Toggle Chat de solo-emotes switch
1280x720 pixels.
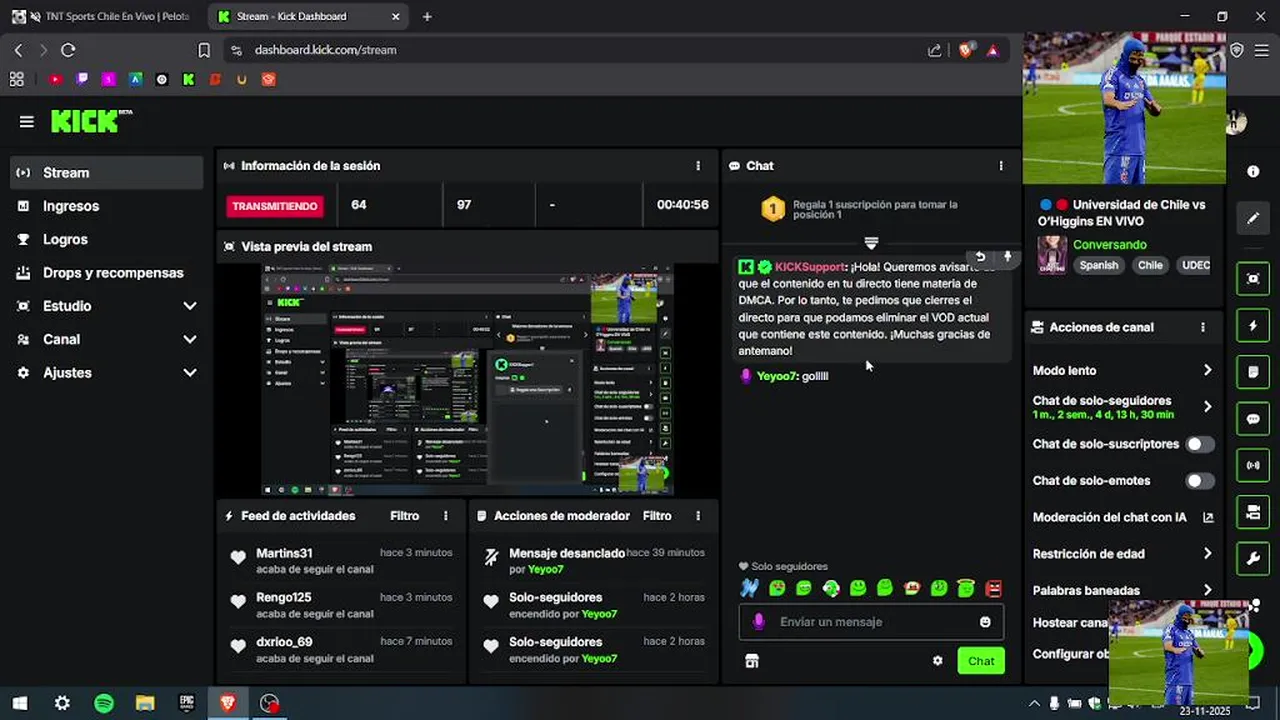point(1200,481)
